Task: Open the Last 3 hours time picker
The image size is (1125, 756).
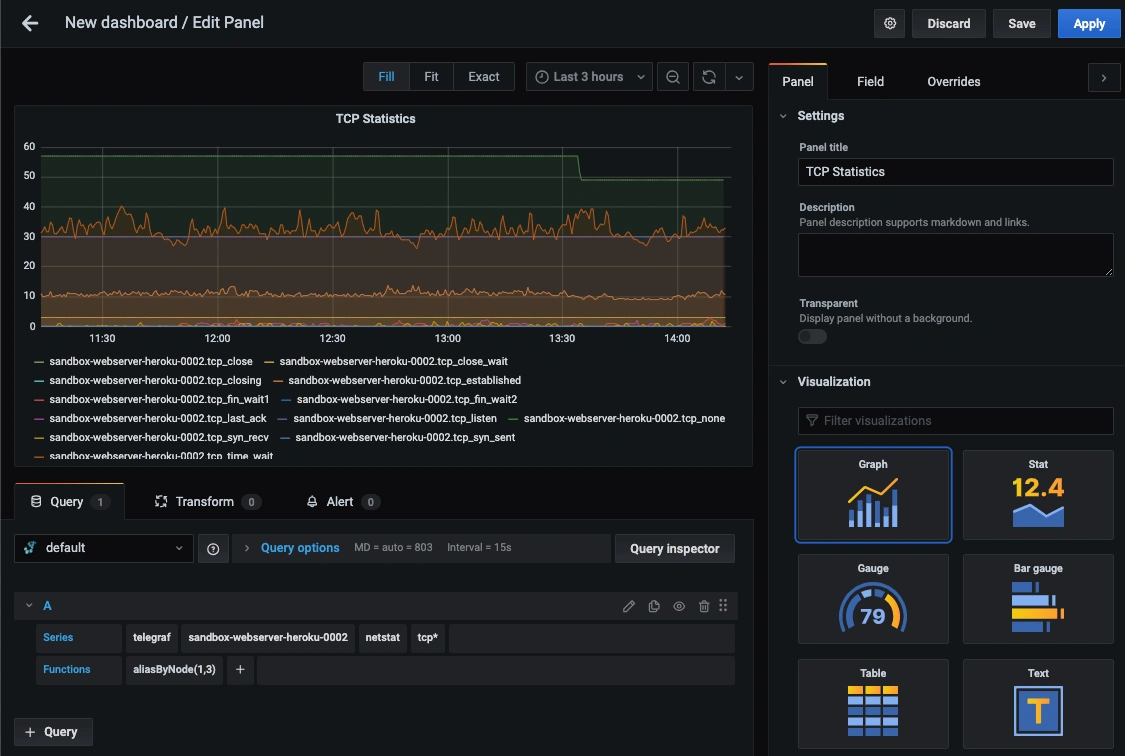Action: (x=589, y=77)
